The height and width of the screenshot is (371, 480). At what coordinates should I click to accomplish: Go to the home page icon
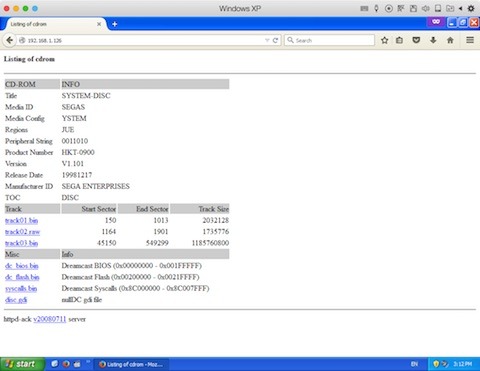point(450,40)
